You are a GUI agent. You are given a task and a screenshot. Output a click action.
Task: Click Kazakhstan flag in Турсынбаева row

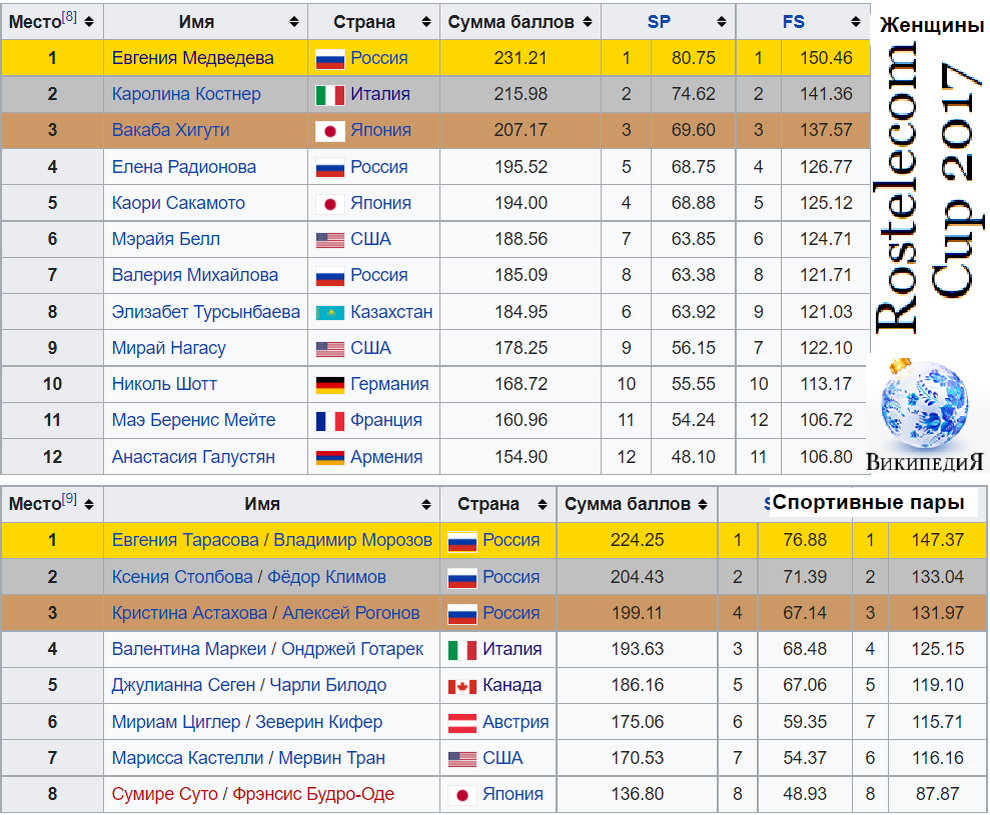click(330, 312)
